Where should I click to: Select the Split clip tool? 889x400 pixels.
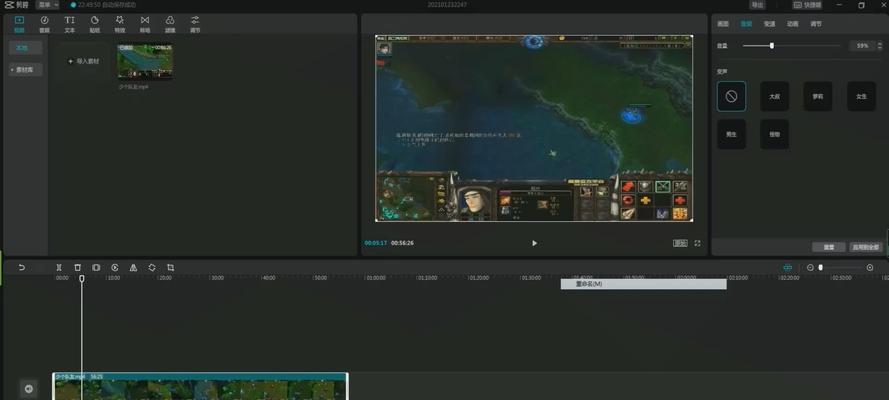59,267
